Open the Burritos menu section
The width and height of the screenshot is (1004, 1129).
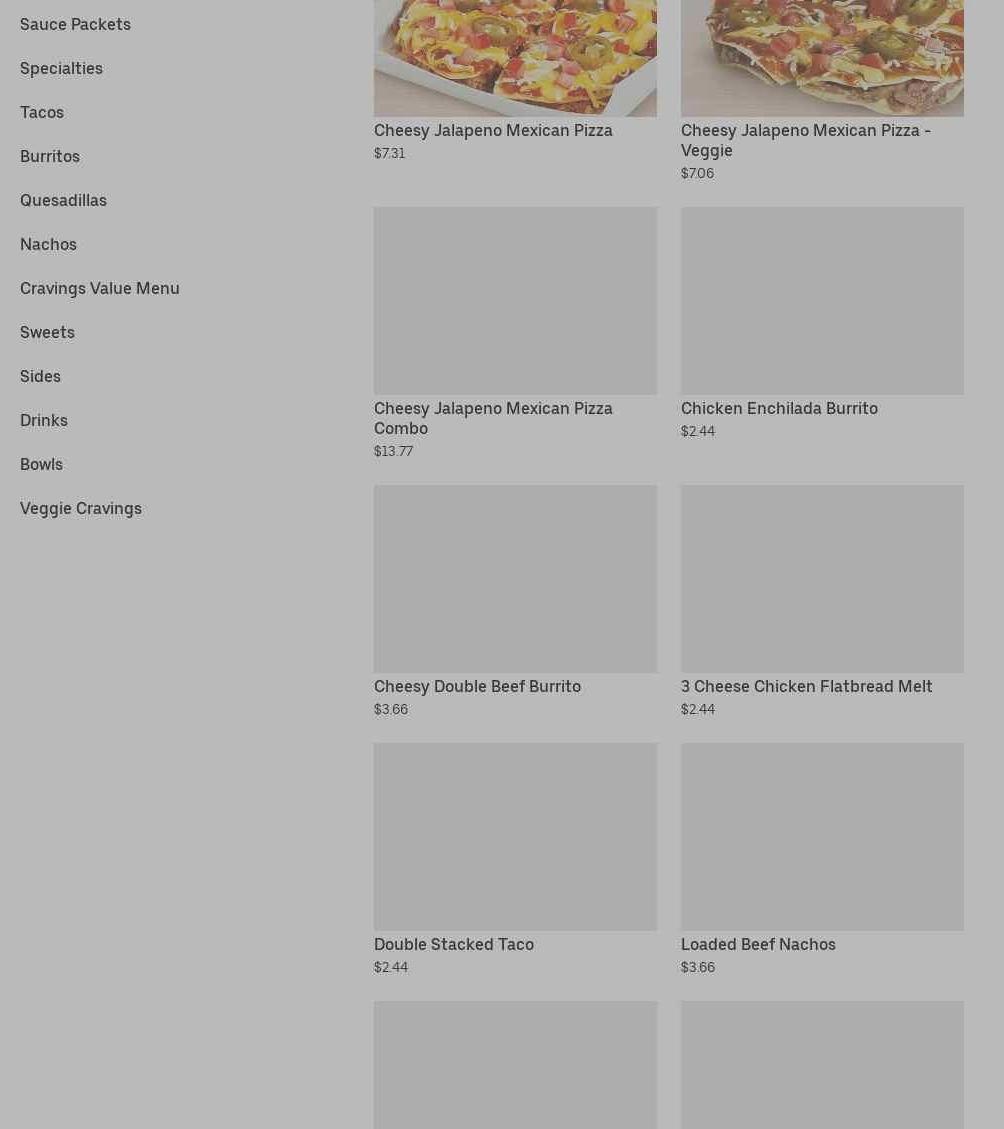point(50,156)
